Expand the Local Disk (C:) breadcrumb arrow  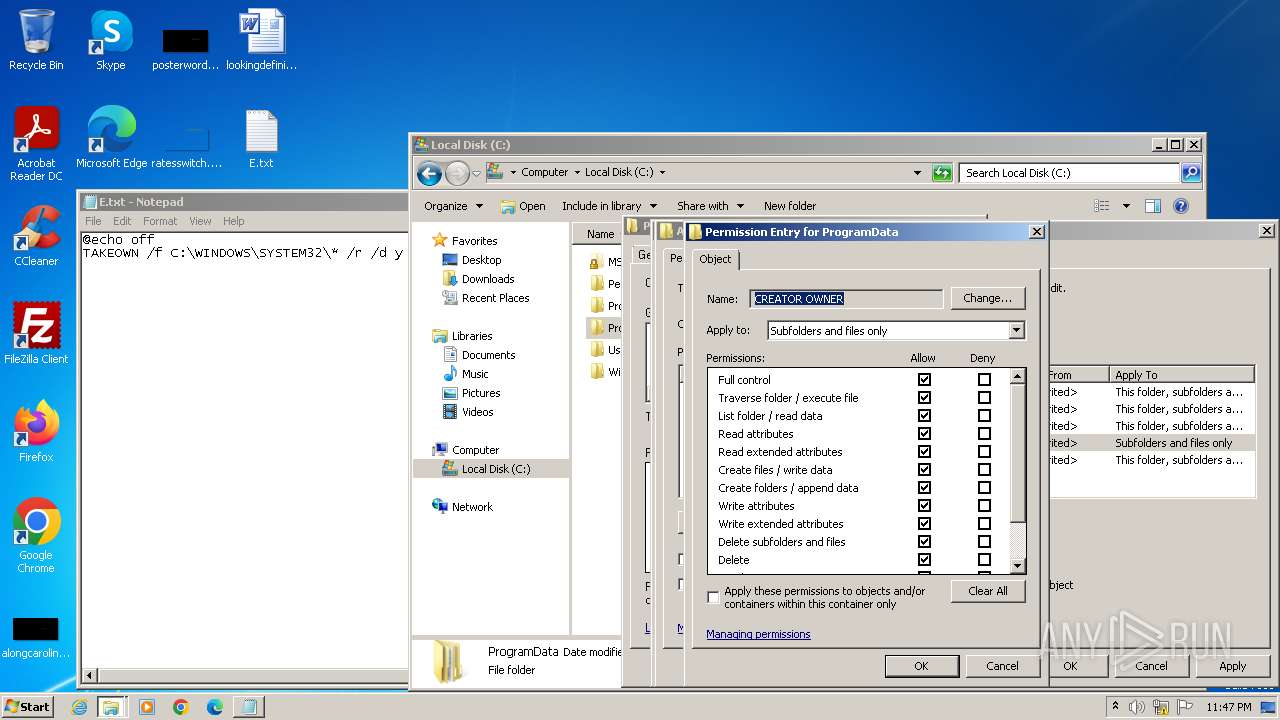(x=662, y=173)
